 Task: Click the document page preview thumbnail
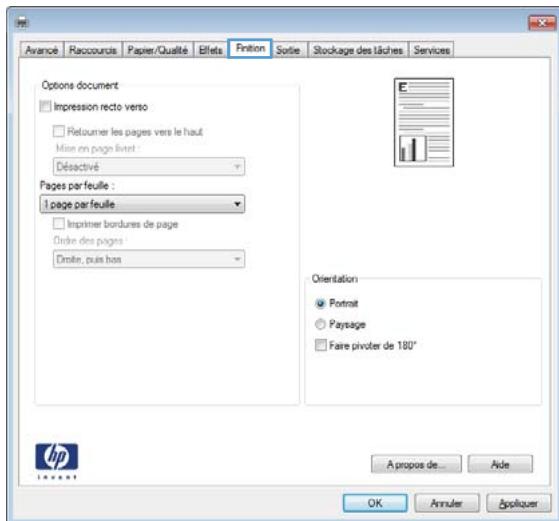coord(424,122)
